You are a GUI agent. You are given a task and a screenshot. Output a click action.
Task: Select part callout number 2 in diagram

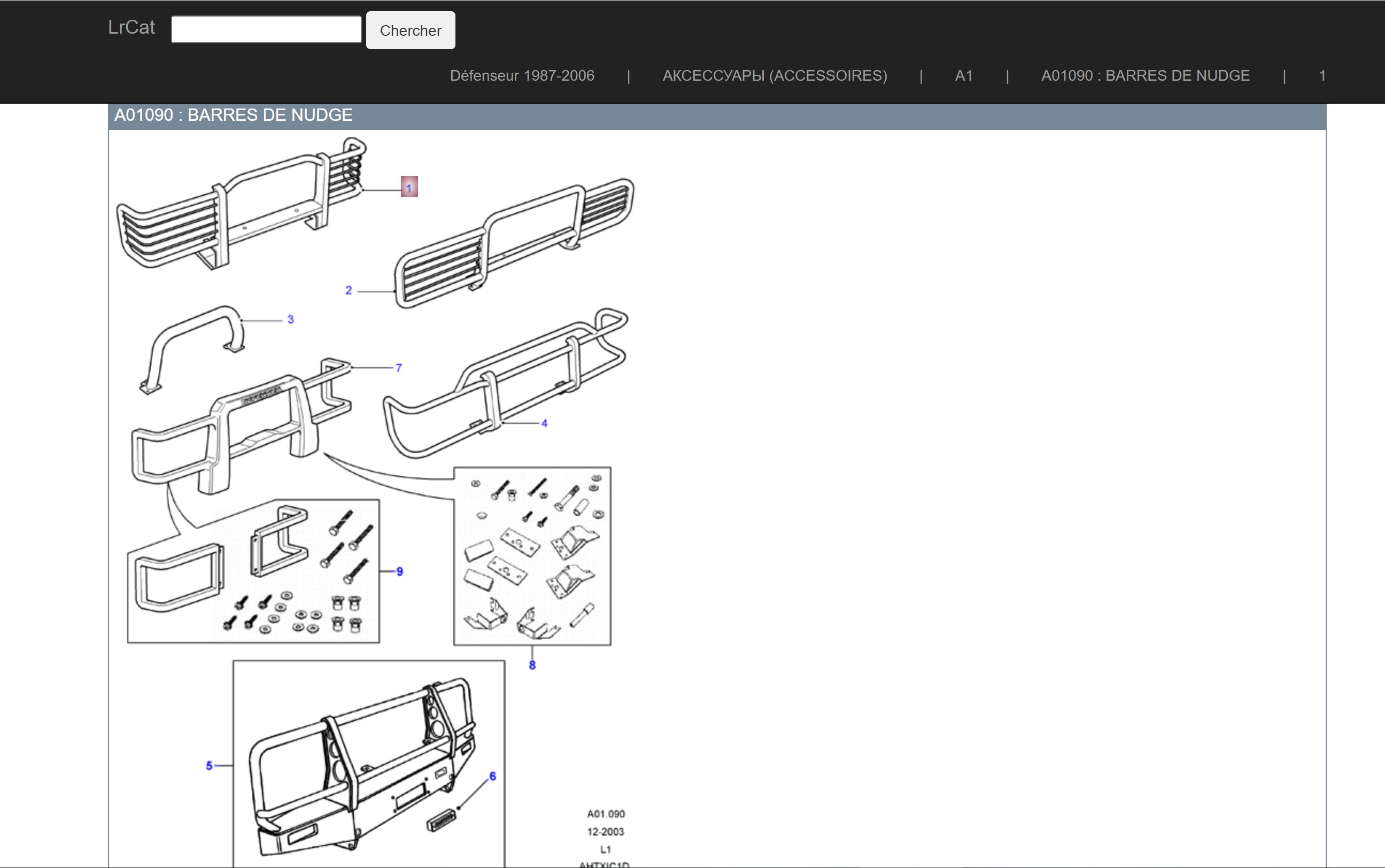349,290
